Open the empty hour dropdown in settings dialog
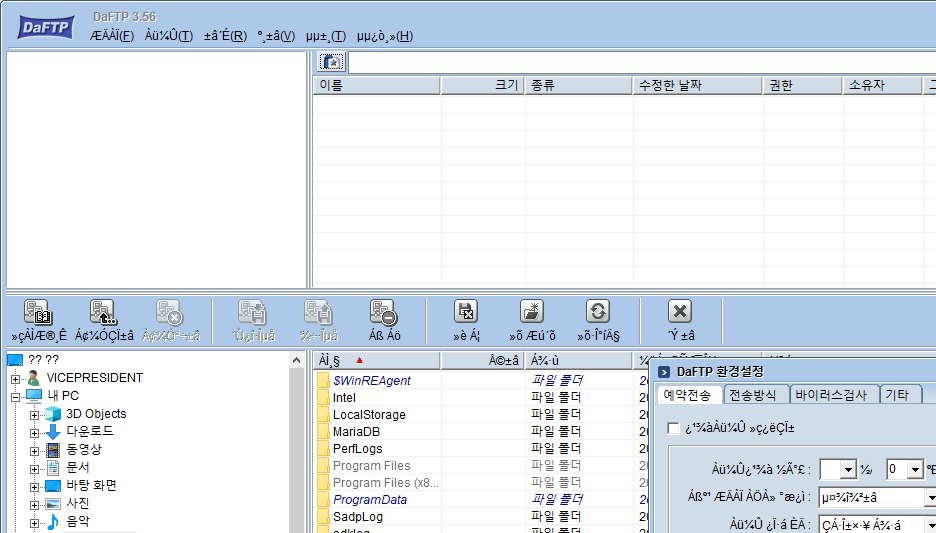936x533 pixels. [x=848, y=470]
